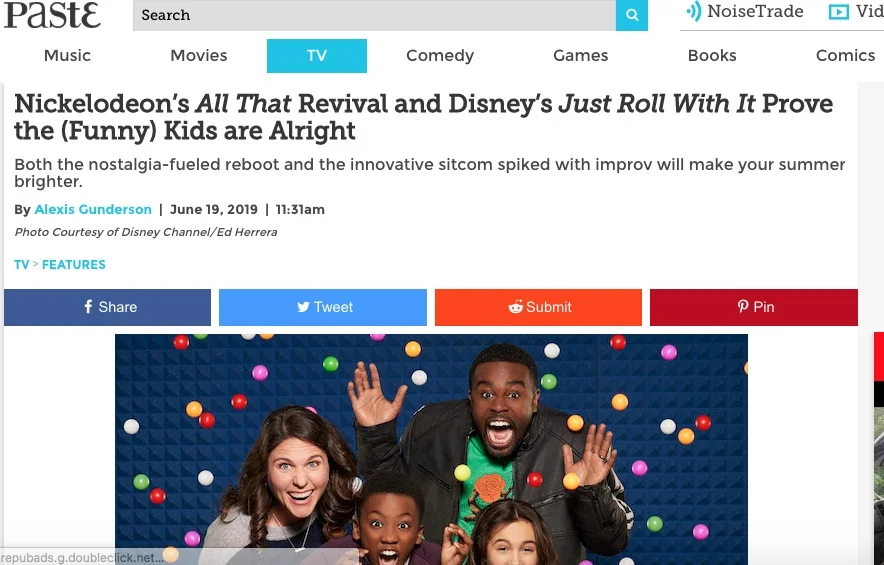Open author Alexis Gunderson's page
884x565 pixels.
click(x=93, y=209)
